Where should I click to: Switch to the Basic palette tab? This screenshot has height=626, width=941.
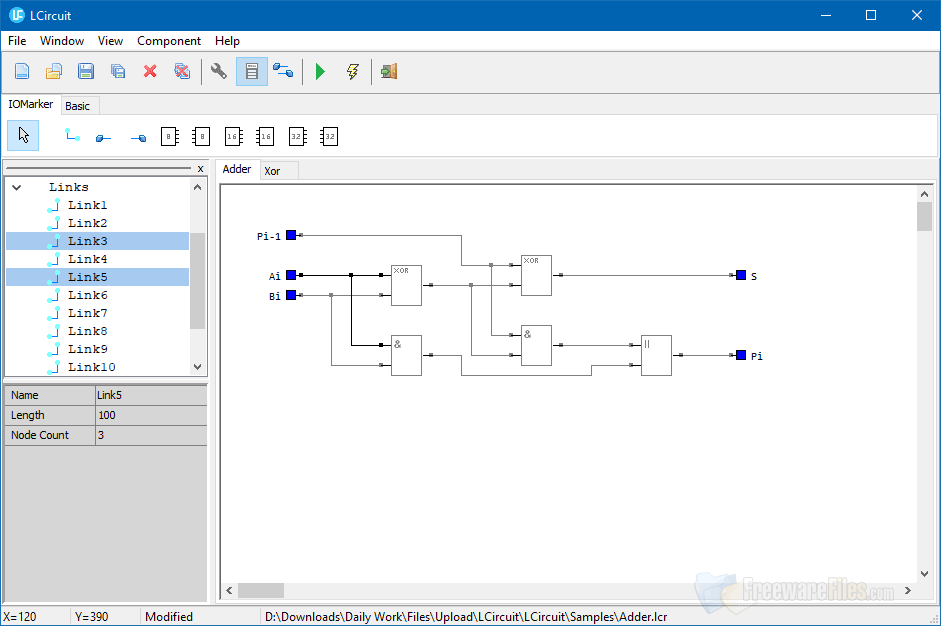coord(79,104)
